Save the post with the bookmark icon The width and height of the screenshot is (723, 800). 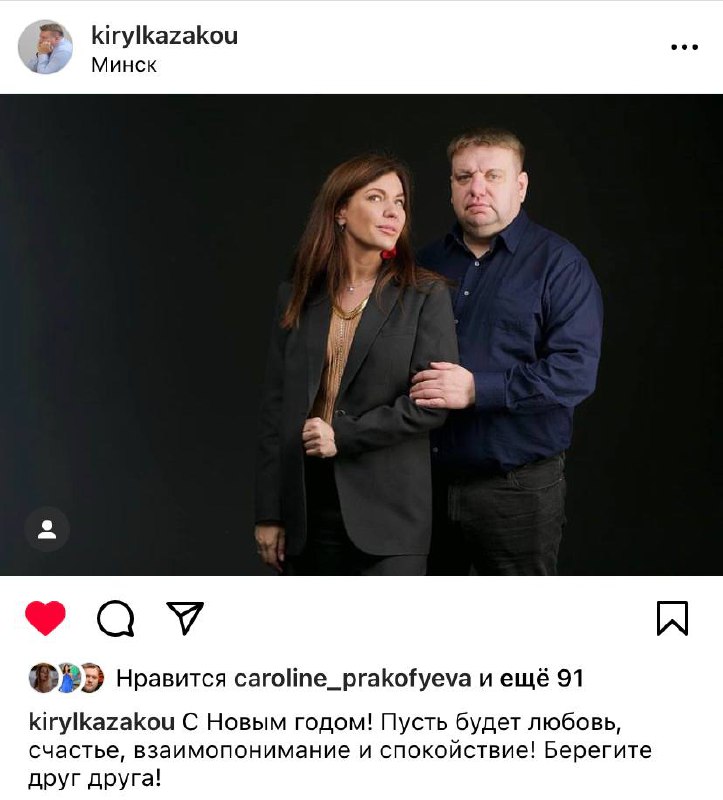click(x=672, y=618)
